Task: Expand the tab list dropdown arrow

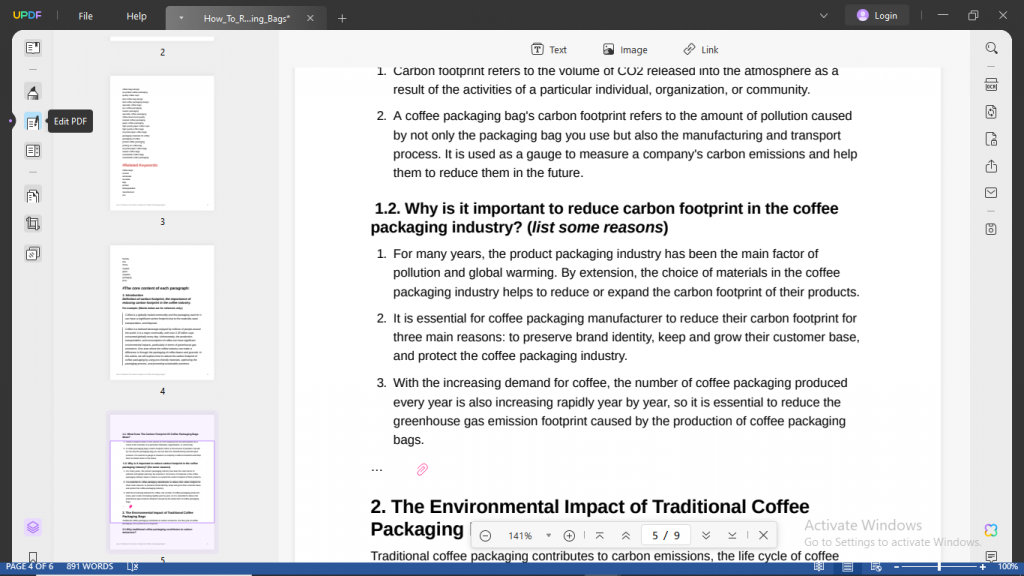Action: click(181, 18)
